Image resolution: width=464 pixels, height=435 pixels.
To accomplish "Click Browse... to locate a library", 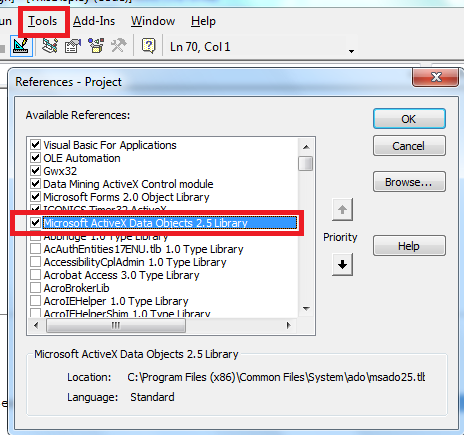I will [409, 182].
